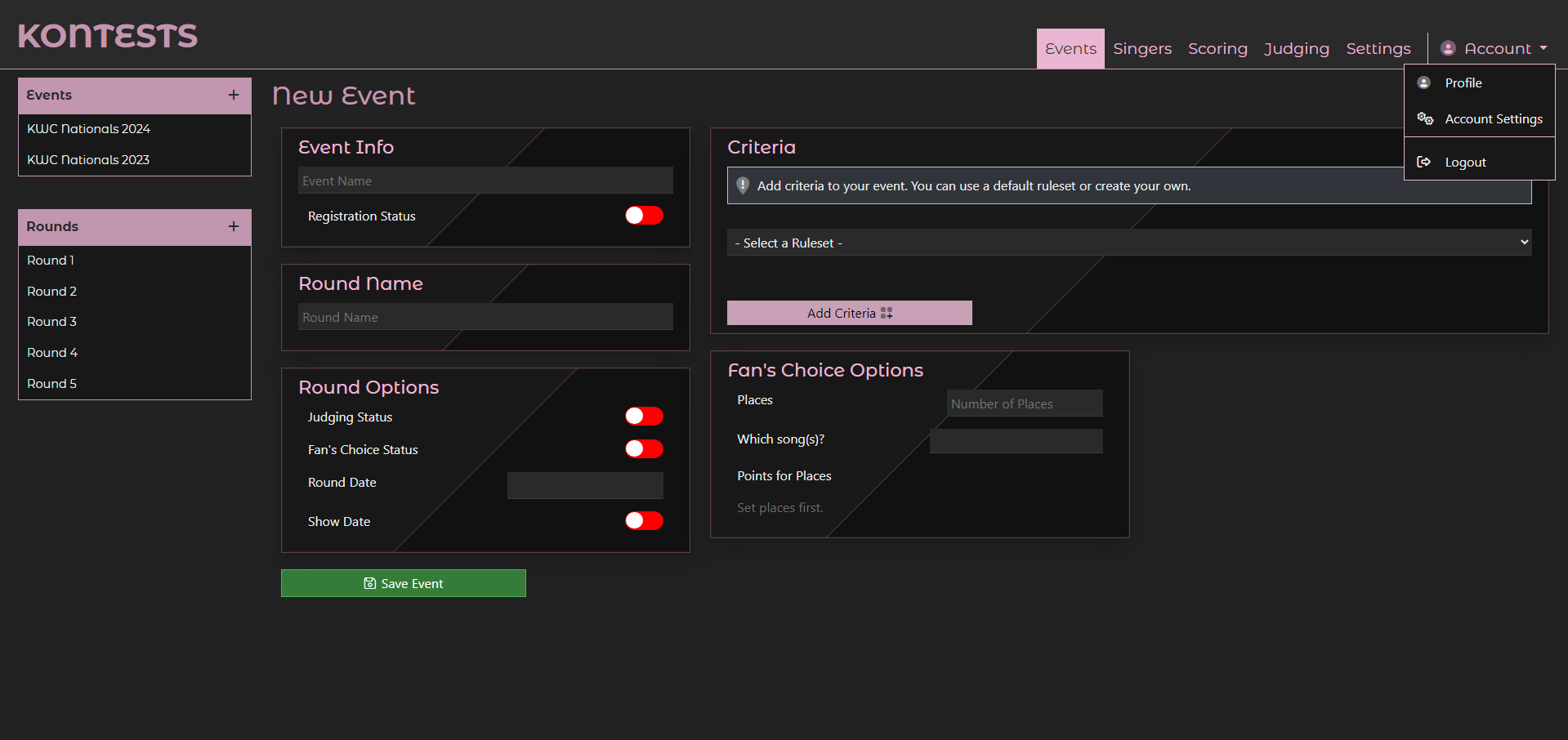Click the Events sidebar panel header
The height and width of the screenshot is (740, 1568).
pyautogui.click(x=135, y=96)
